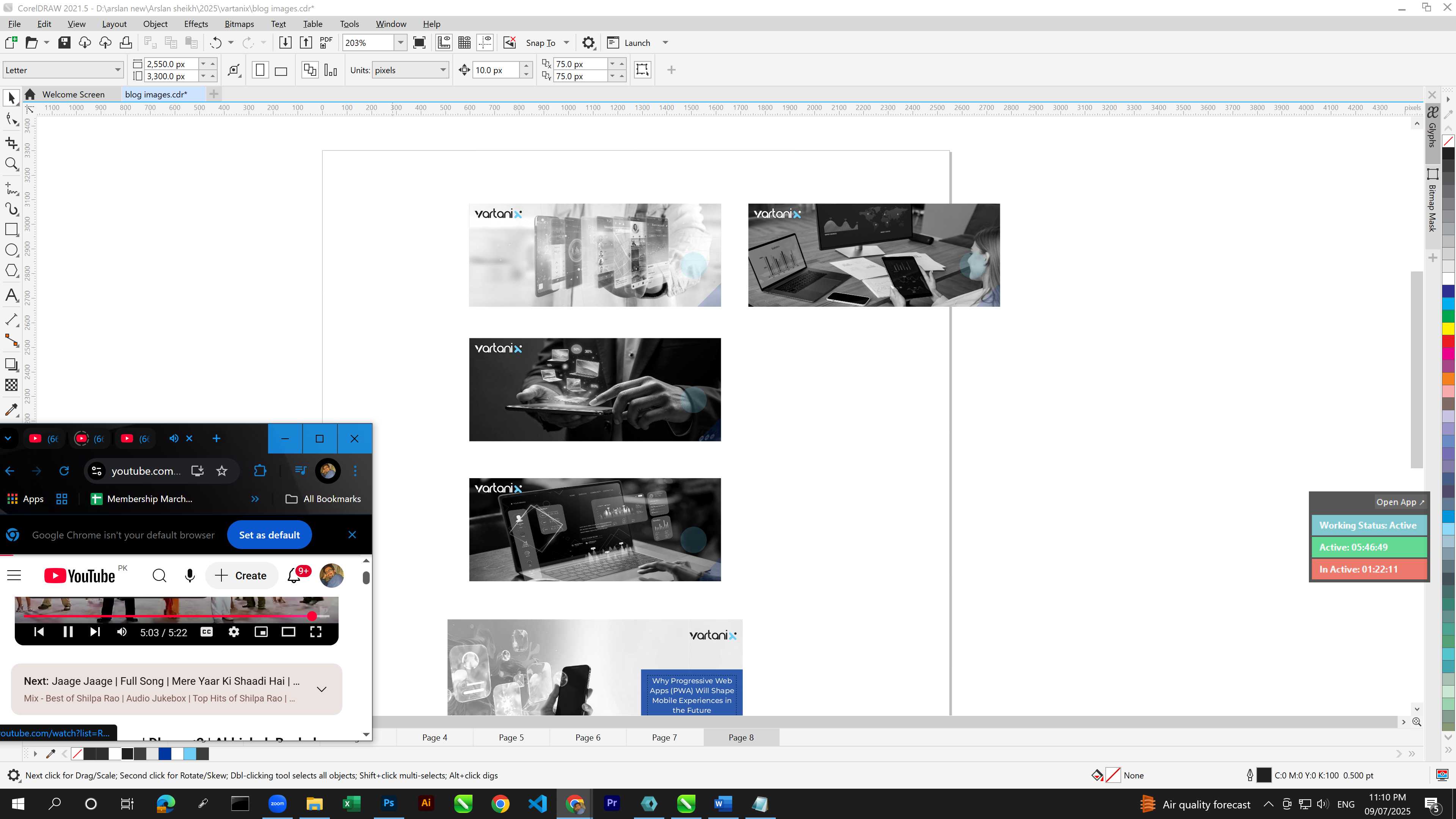Pause the YouTube video
The width and height of the screenshot is (1456, 819).
68,632
